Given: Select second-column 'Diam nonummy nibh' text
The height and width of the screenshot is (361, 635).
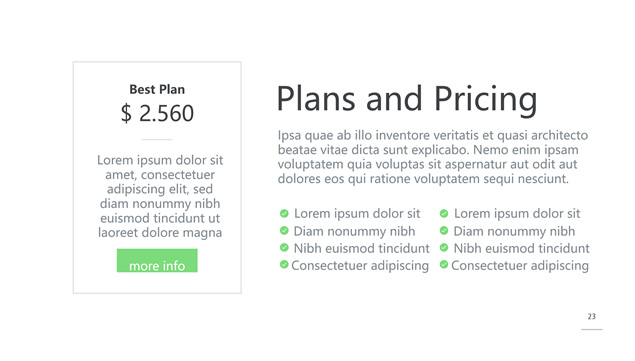Looking at the screenshot, I should [x=514, y=231].
